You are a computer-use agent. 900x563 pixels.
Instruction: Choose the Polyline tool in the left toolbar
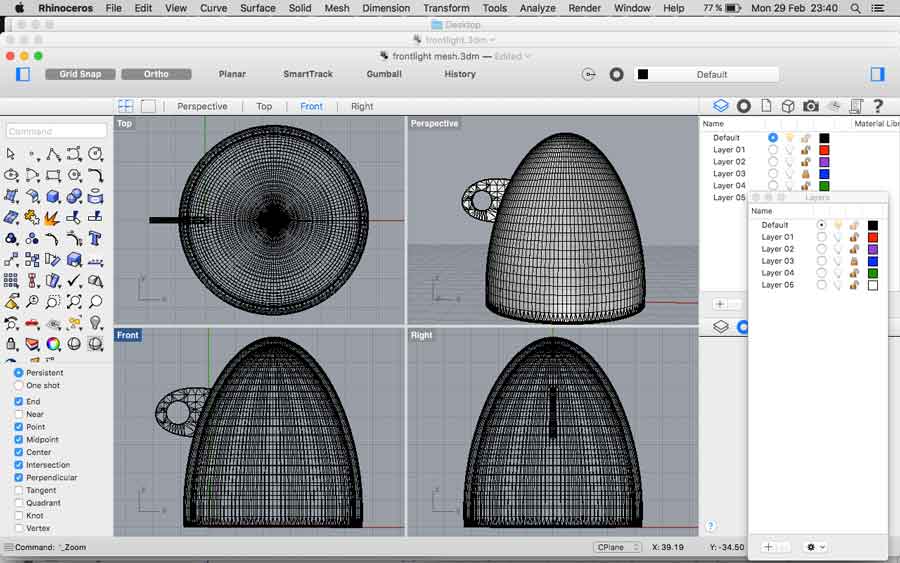53,154
